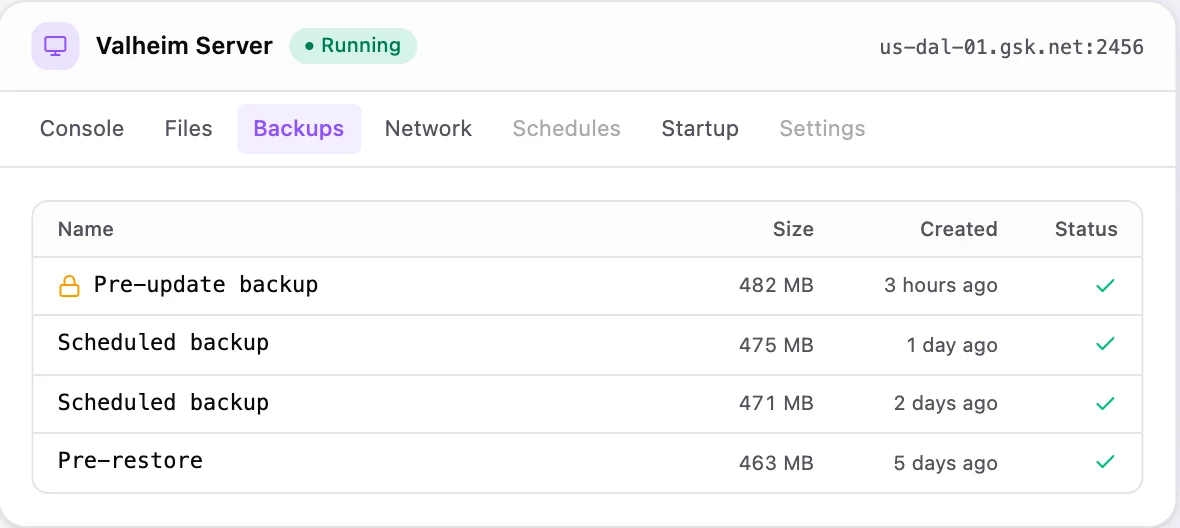Click the 5 days ago timestamp

[946, 463]
